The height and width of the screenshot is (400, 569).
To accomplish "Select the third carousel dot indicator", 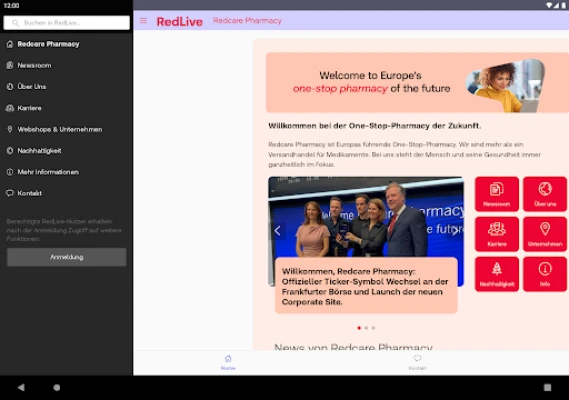I will tap(373, 328).
